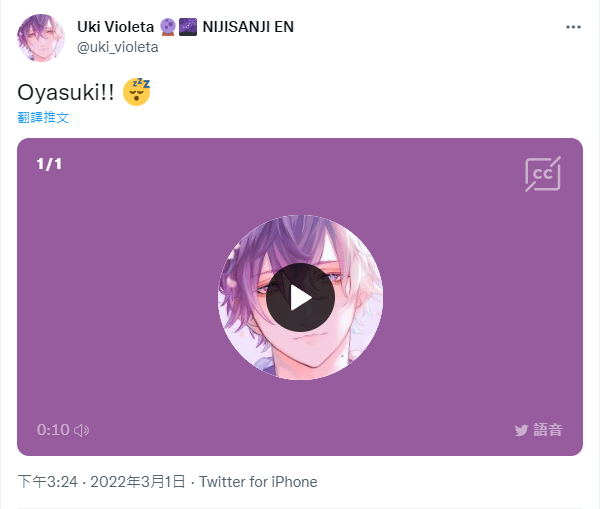Viewport: 600px width, 509px height.
Task: Open Uki Violeta's profile avatar
Action: pos(41,38)
